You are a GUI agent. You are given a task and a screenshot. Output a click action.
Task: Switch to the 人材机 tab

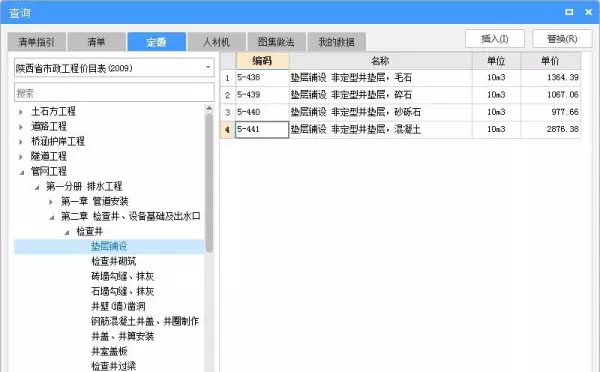coord(217,42)
